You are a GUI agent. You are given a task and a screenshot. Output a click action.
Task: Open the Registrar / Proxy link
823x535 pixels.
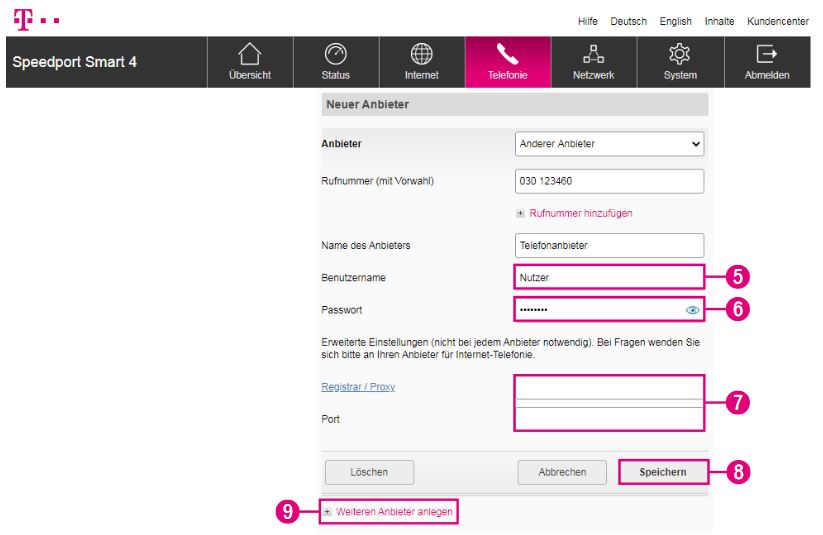(357, 387)
